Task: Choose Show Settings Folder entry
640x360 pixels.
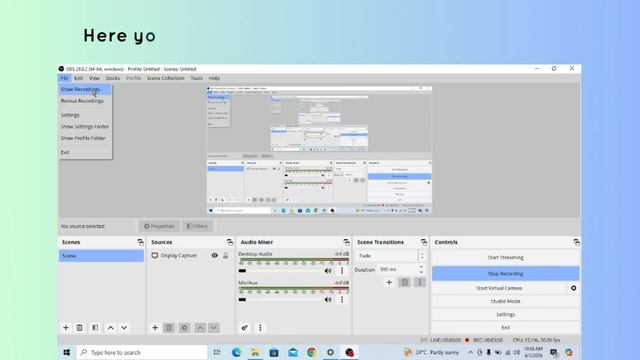Action: 85,127
